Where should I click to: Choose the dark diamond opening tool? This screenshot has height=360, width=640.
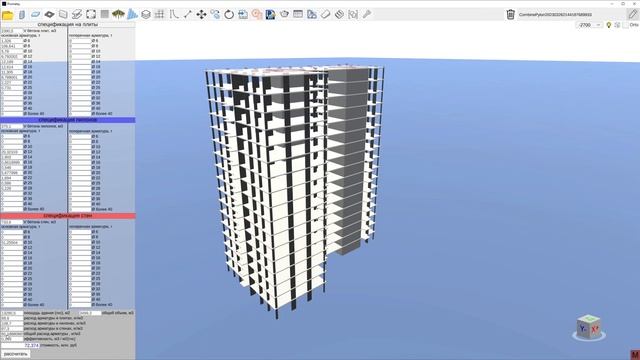tap(49, 15)
